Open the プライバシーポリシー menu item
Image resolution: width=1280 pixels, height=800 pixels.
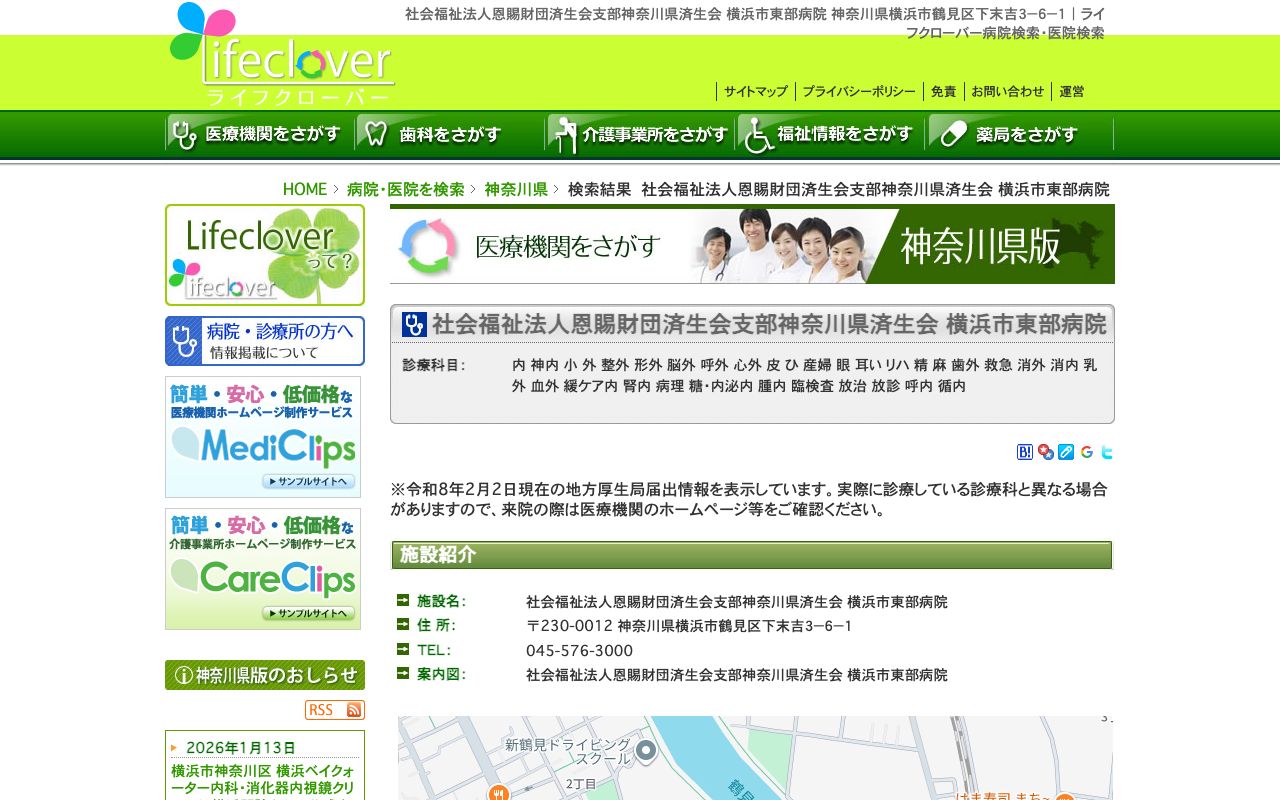[857, 91]
